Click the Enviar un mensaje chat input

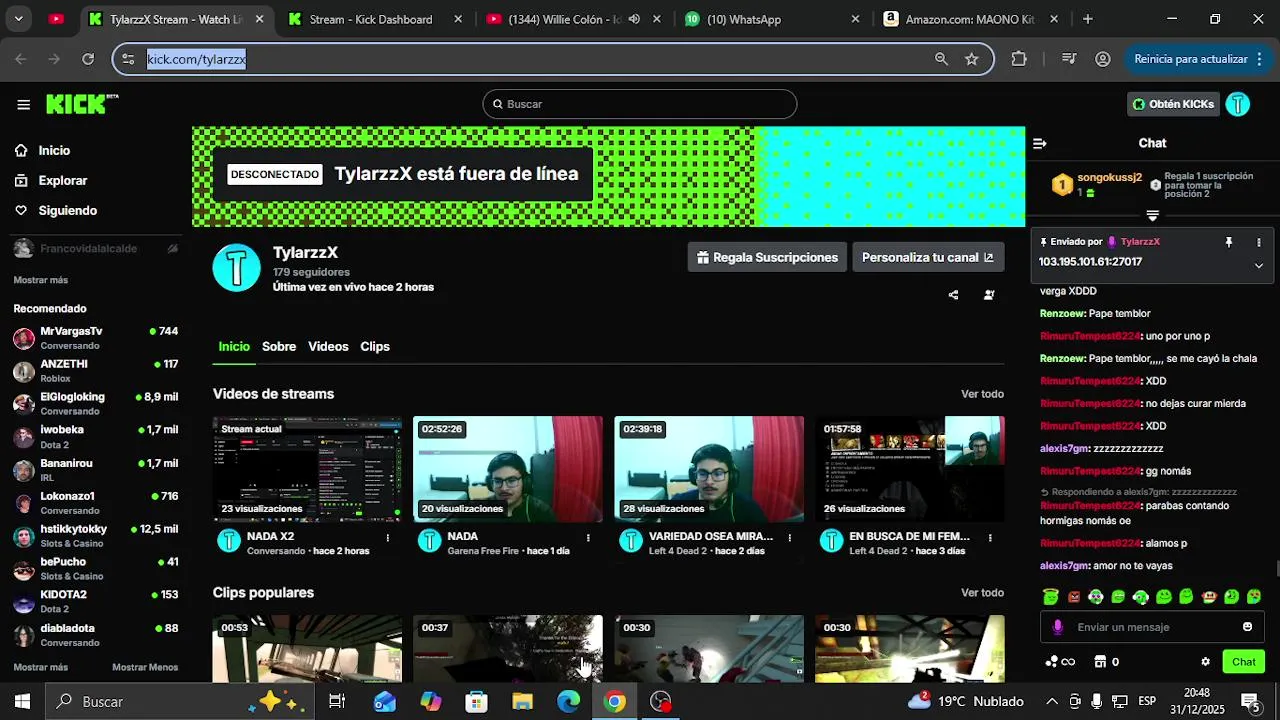(1150, 627)
